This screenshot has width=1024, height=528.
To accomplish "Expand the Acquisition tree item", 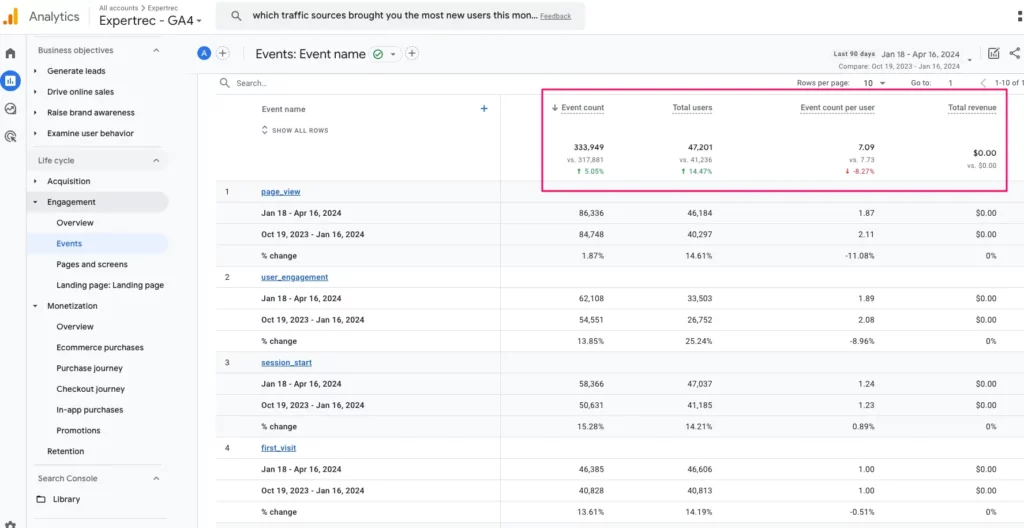I will tap(36, 181).
